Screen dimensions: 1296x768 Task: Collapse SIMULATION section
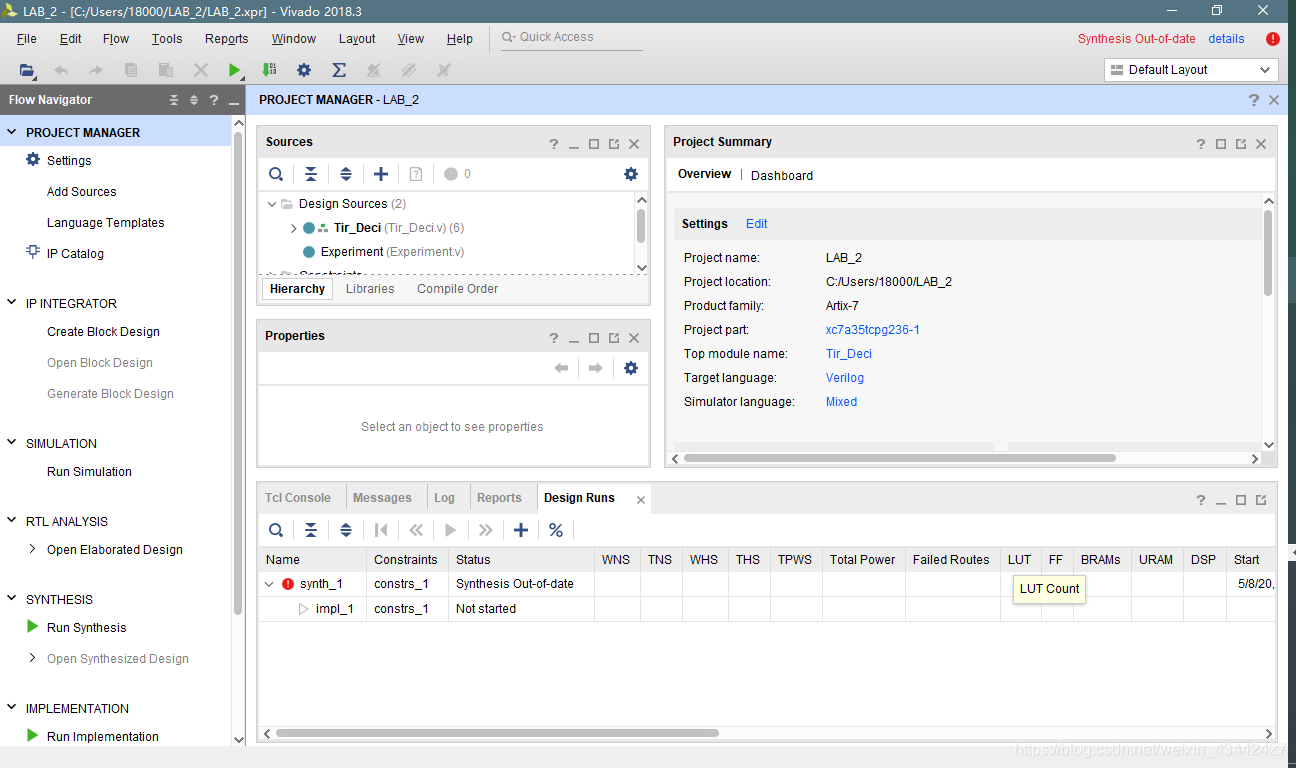click(x=12, y=443)
